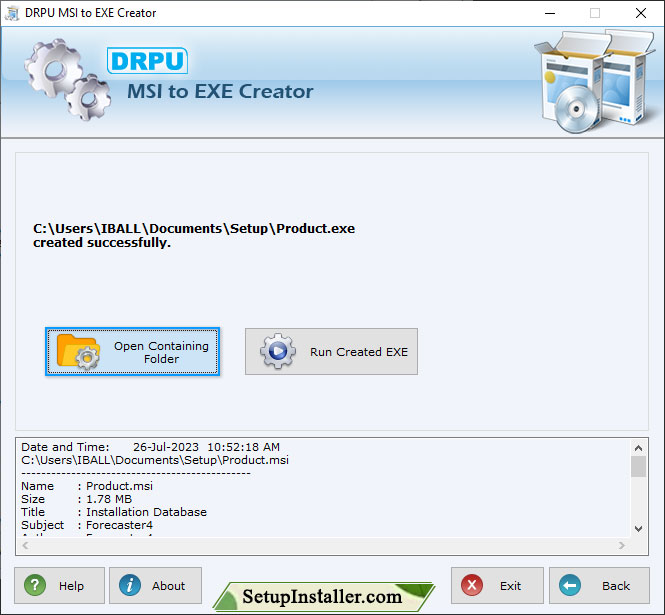The height and width of the screenshot is (615, 665).
Task: Click the folder icon on Open Containing Folder
Action: click(x=78, y=351)
